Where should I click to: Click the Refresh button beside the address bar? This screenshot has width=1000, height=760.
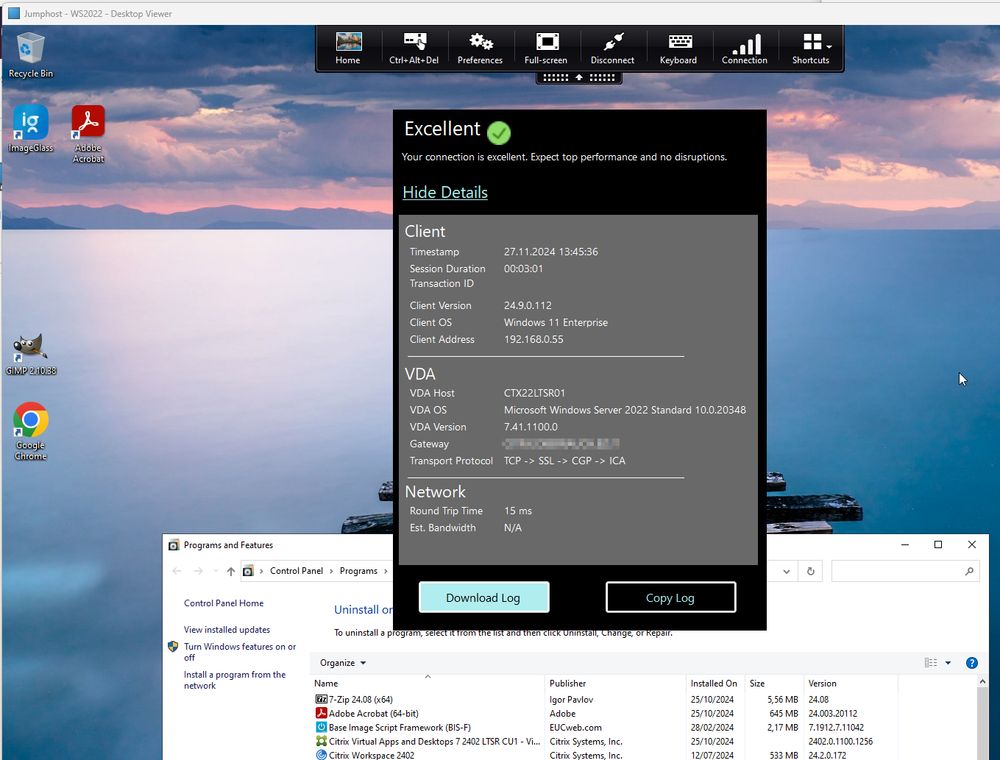(x=811, y=571)
